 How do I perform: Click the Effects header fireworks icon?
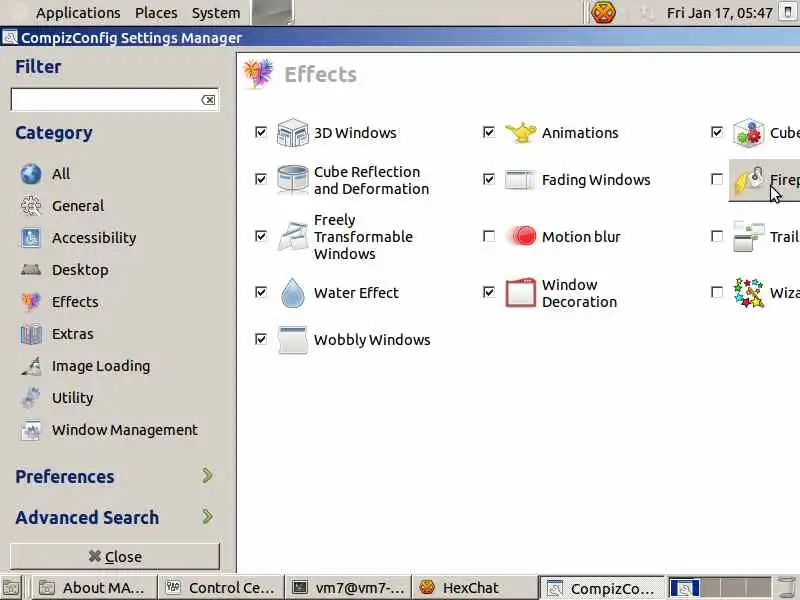(x=258, y=74)
